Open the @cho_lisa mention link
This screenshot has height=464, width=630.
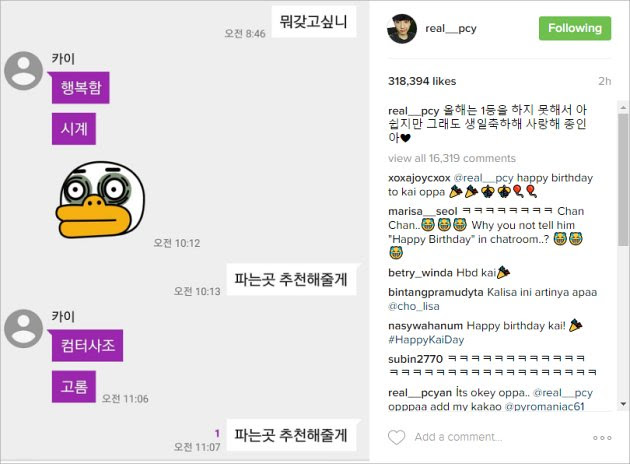click(414, 307)
